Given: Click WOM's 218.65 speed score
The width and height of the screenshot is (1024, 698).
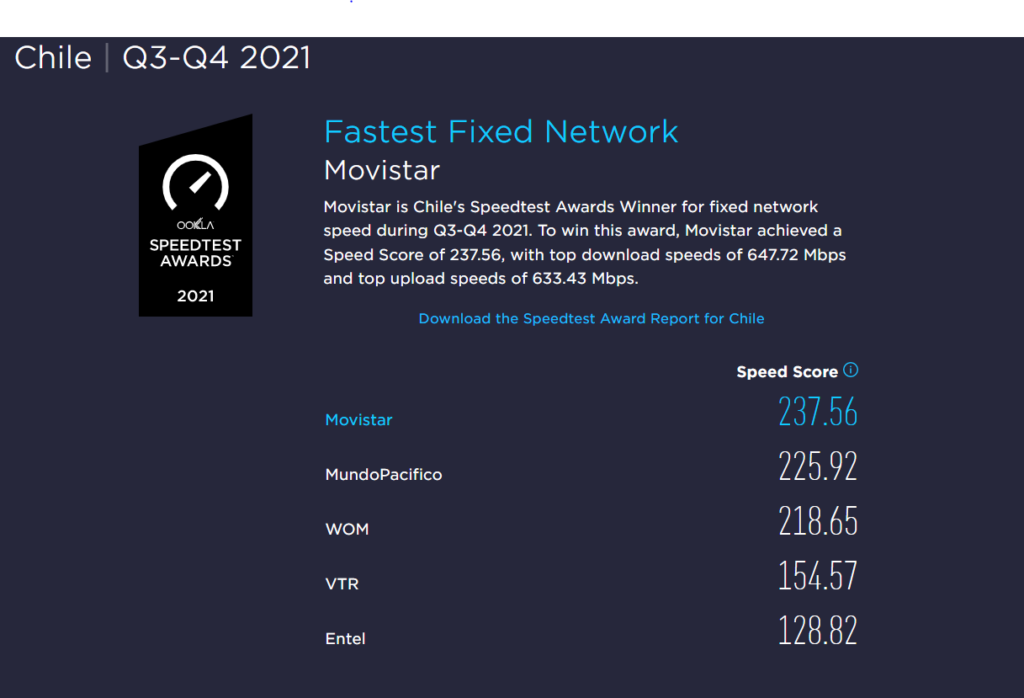Looking at the screenshot, I should point(818,522).
